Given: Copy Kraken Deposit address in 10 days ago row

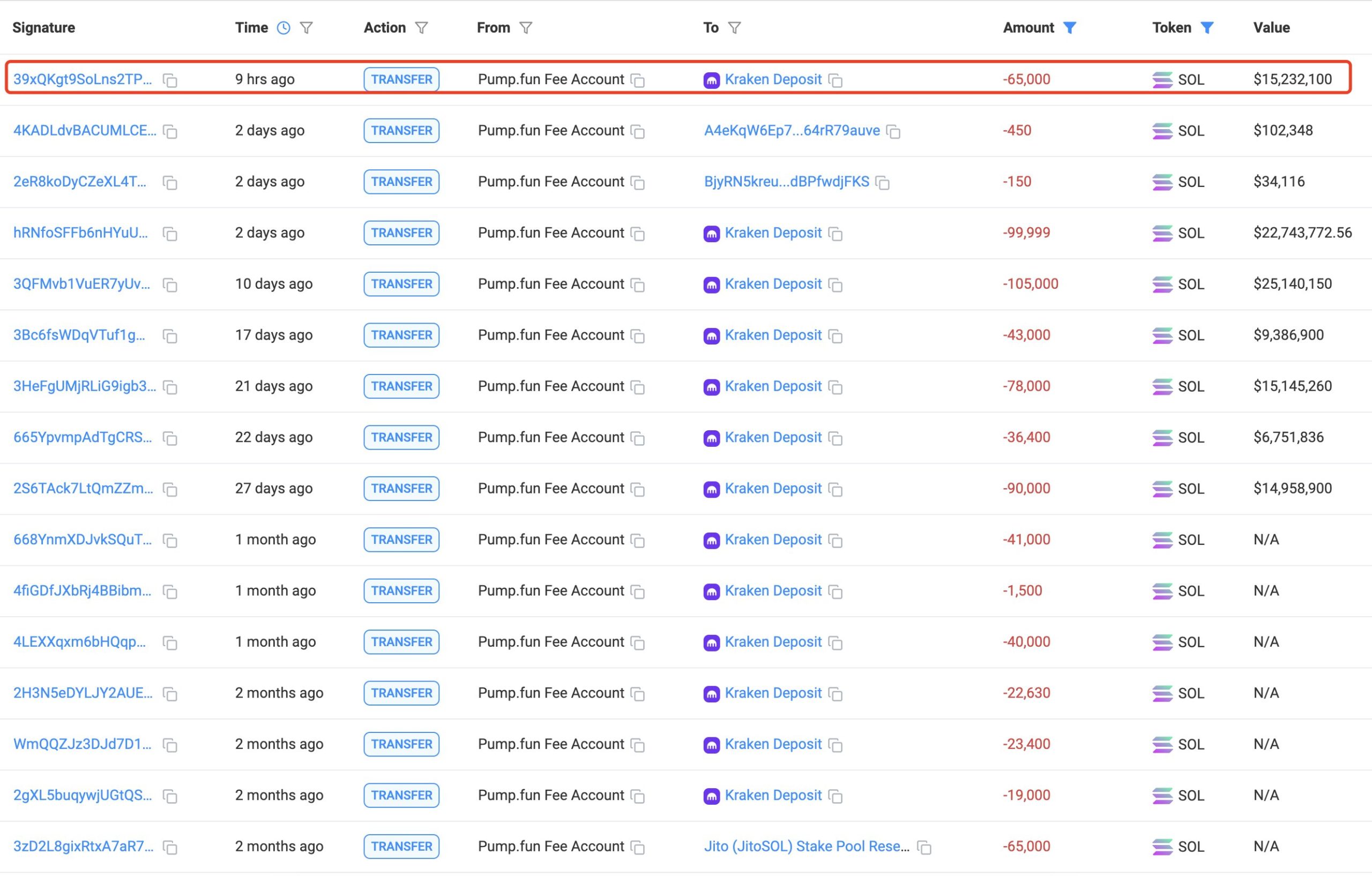Looking at the screenshot, I should coord(836,285).
